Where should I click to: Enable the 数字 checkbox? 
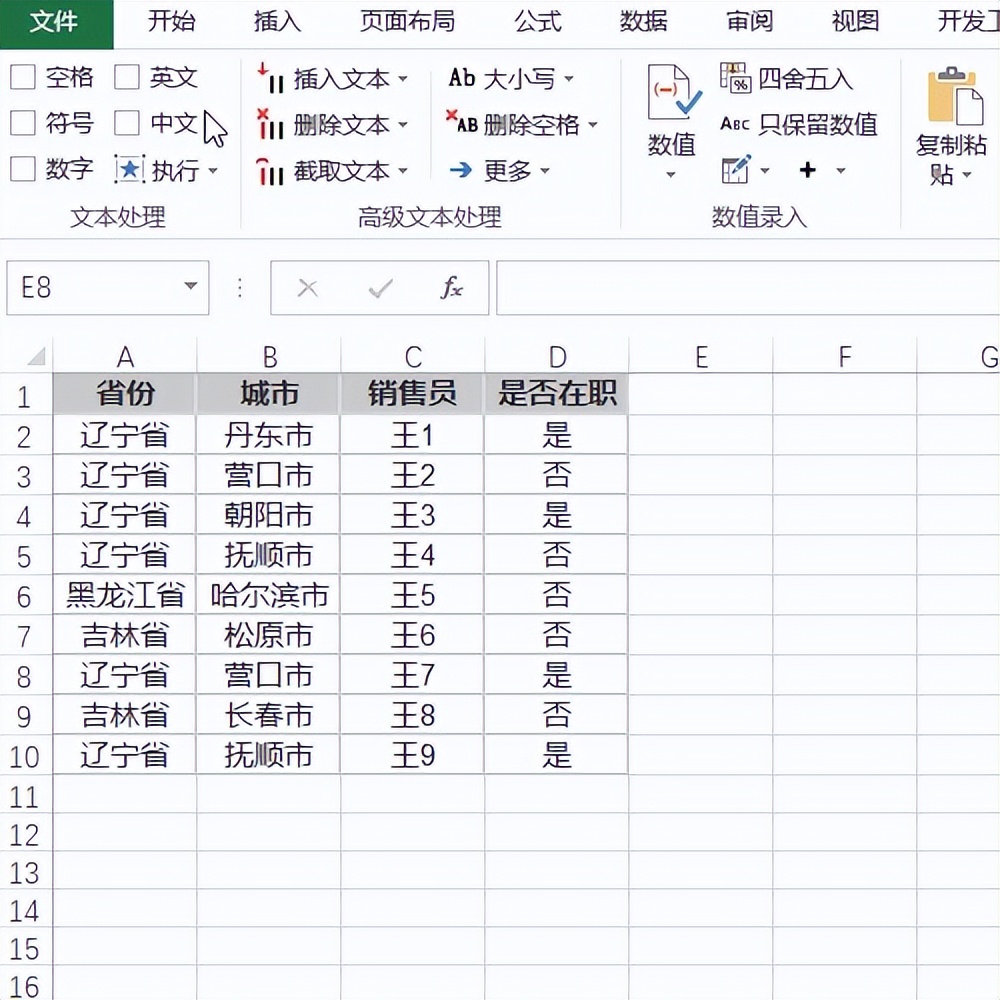coord(22,168)
